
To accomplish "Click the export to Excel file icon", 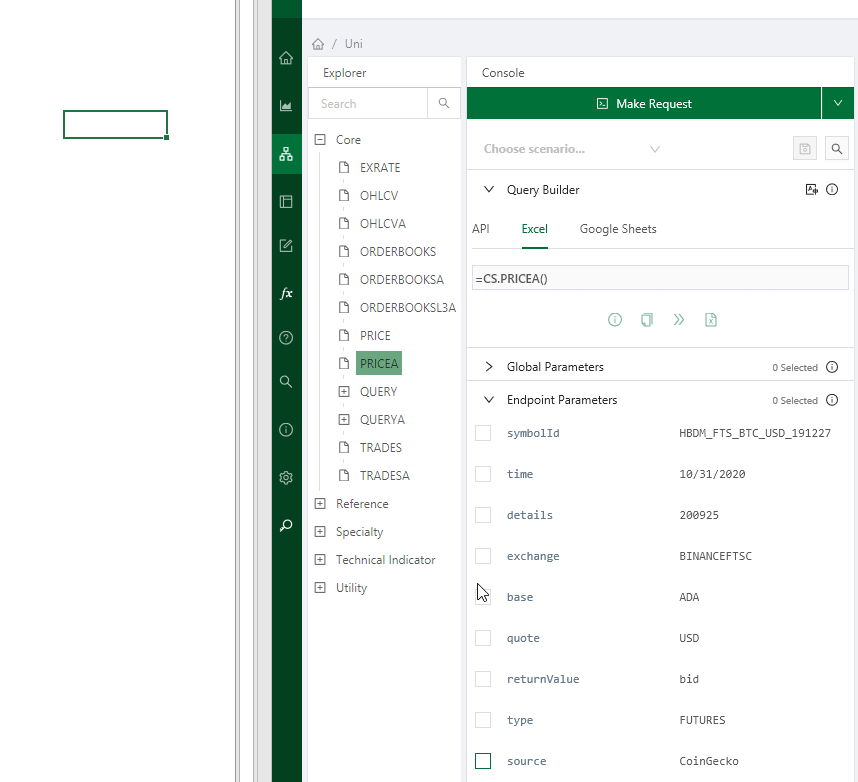I will pyautogui.click(x=710, y=319).
